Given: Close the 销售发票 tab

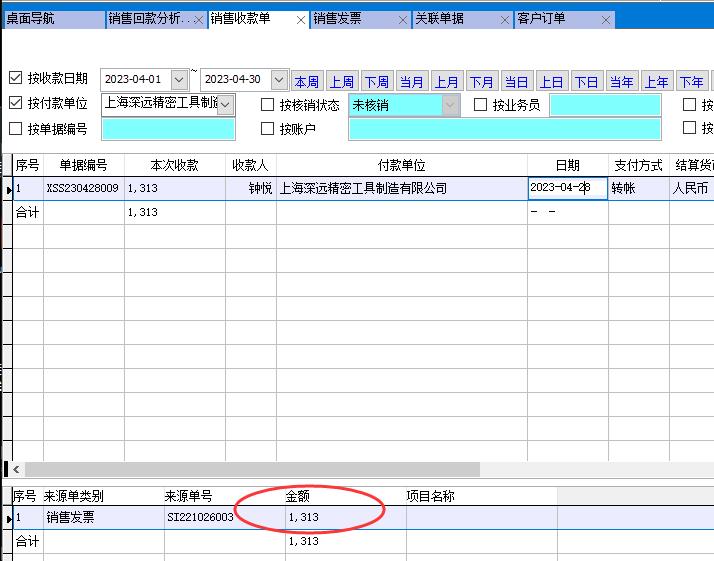Looking at the screenshot, I should (x=403, y=20).
